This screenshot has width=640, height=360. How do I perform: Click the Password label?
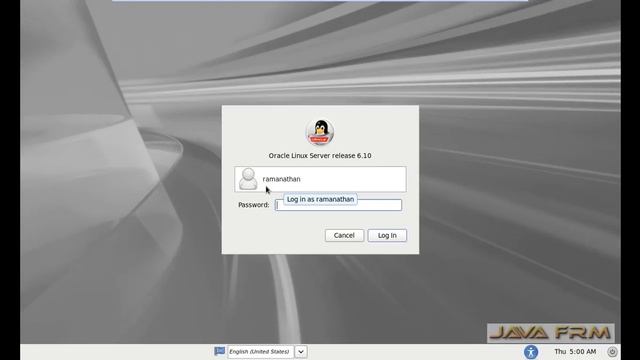(253, 205)
